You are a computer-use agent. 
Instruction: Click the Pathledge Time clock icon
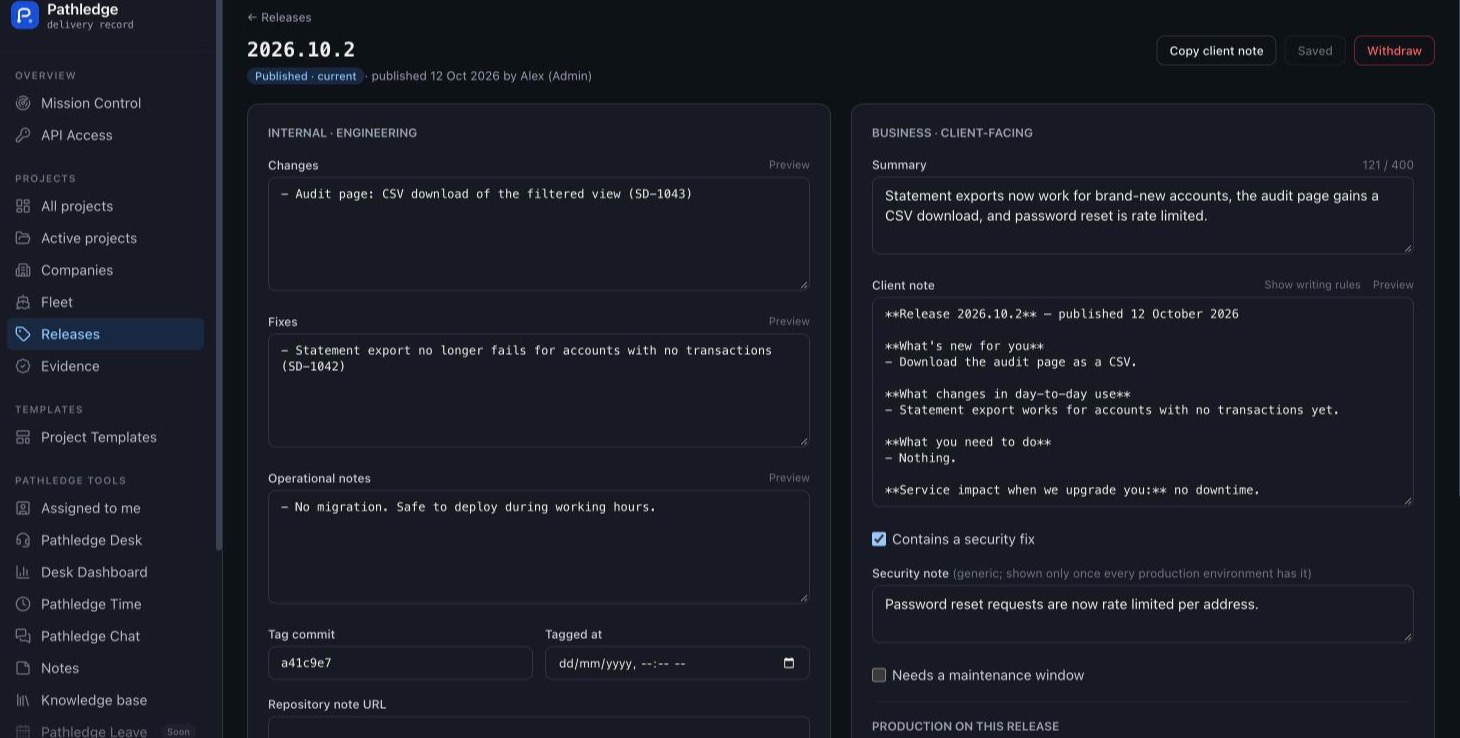[x=23, y=604]
